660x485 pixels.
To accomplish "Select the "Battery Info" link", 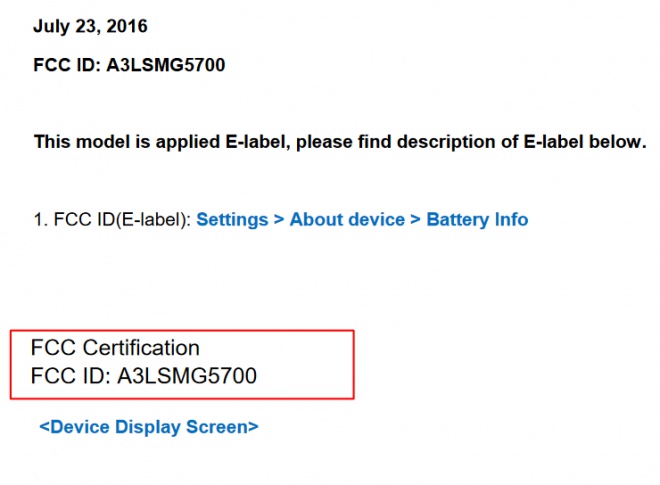I will (477, 219).
